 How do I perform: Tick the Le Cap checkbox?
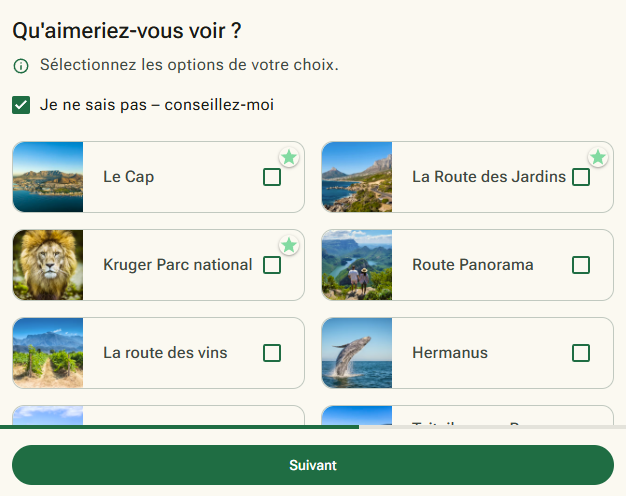click(x=272, y=177)
